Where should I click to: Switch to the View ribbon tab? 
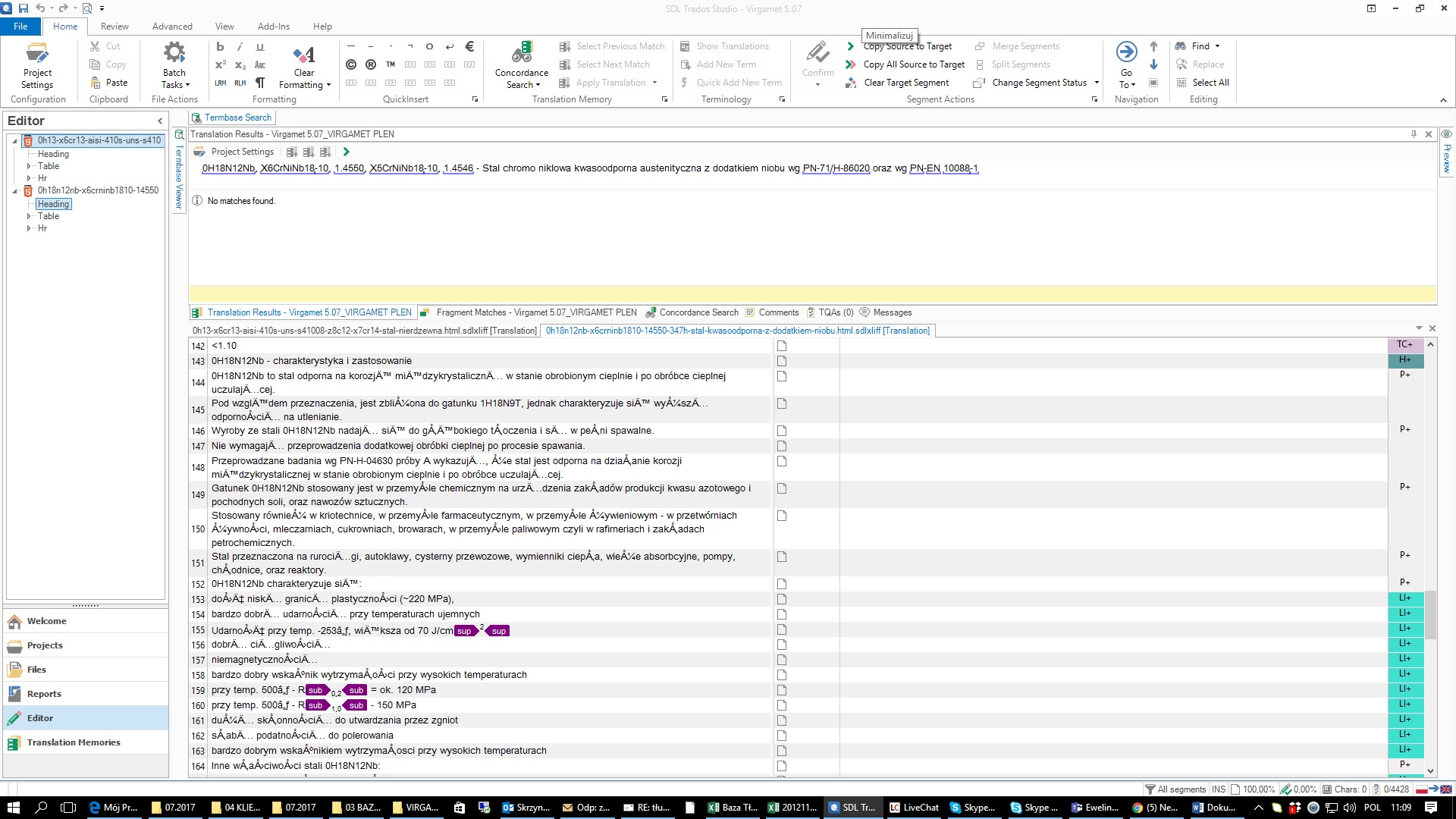coord(224,27)
